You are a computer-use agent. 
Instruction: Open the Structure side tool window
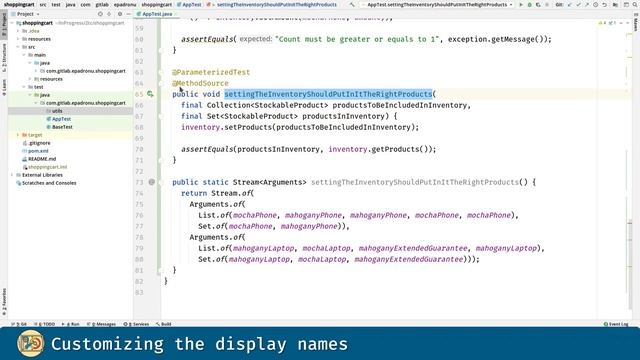4,58
